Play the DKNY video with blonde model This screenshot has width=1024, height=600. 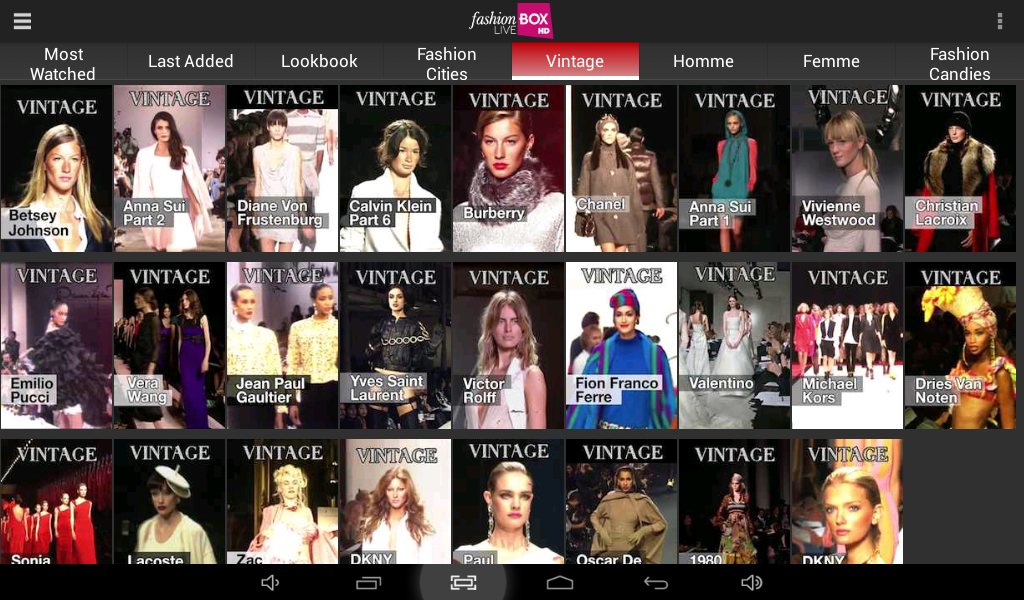847,501
